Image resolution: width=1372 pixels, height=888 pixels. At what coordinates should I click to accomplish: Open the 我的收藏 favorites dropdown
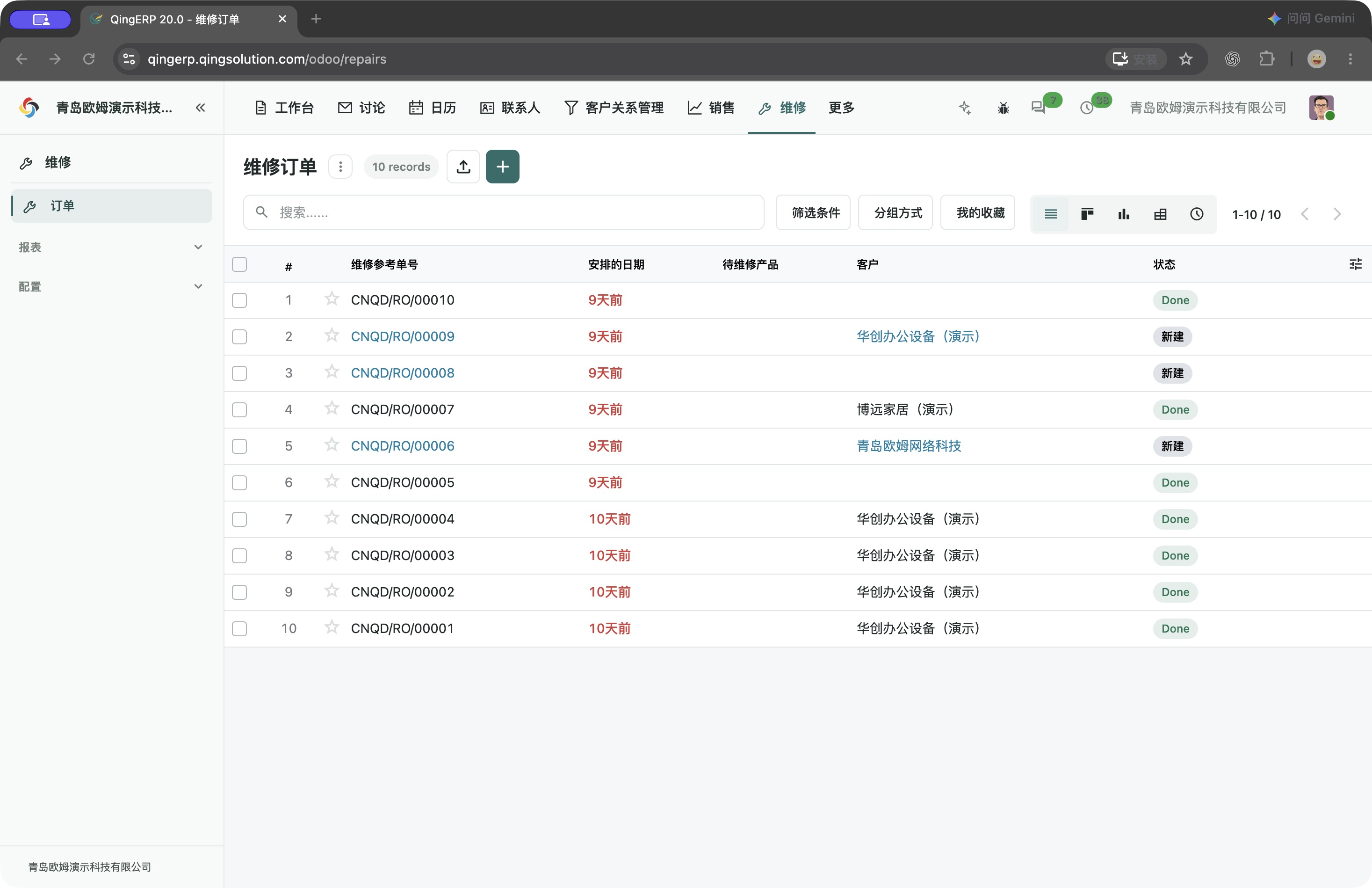point(978,213)
